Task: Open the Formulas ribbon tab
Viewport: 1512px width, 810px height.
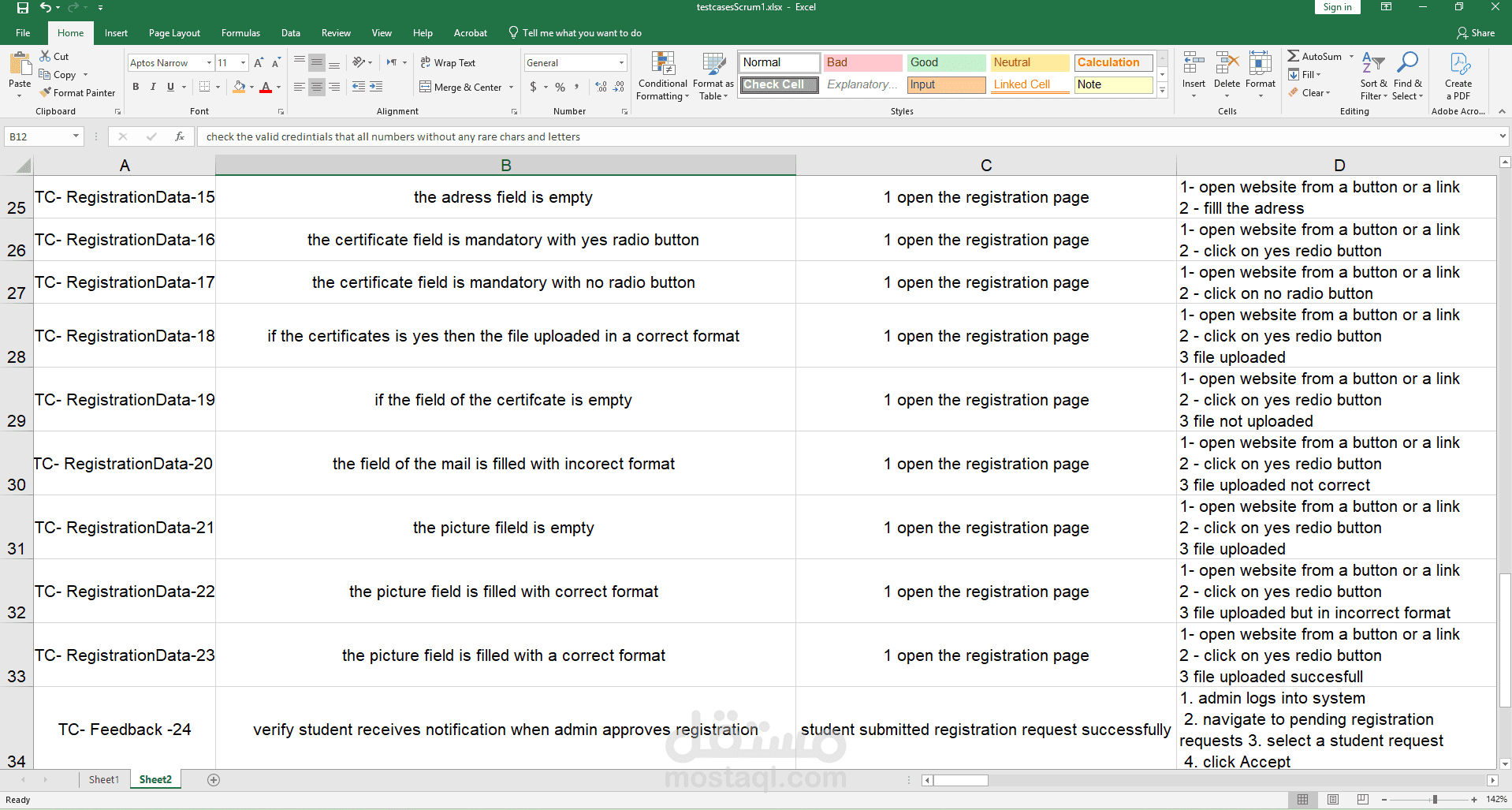Action: [x=240, y=33]
